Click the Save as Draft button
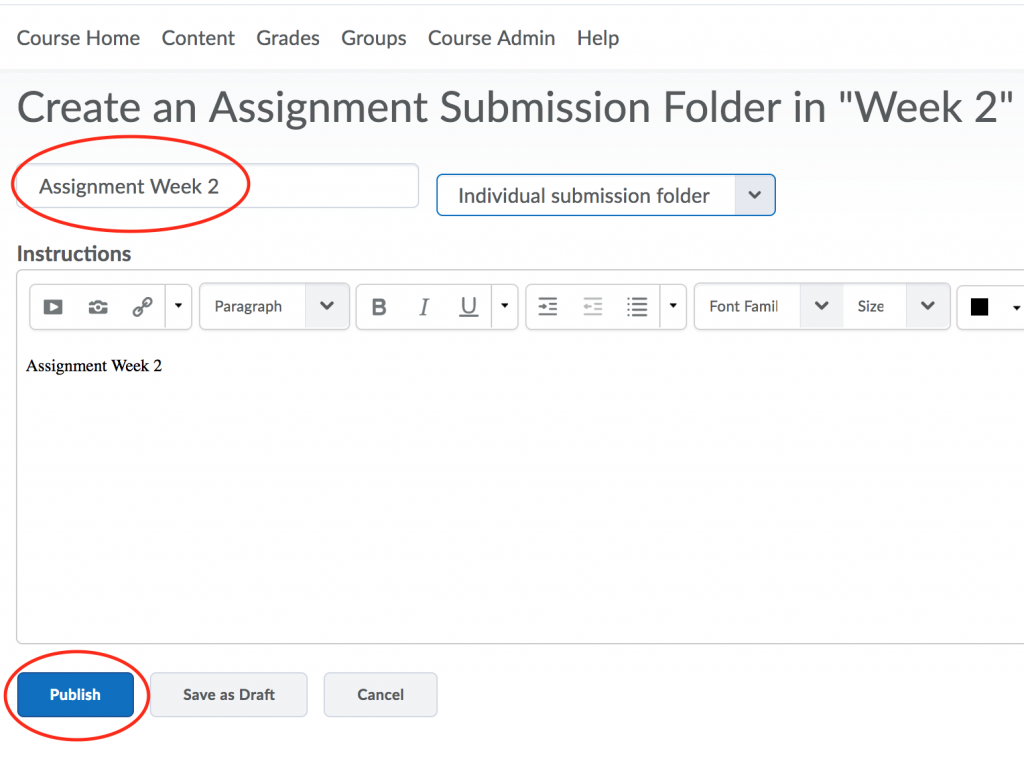1024x761 pixels. pyautogui.click(x=229, y=694)
